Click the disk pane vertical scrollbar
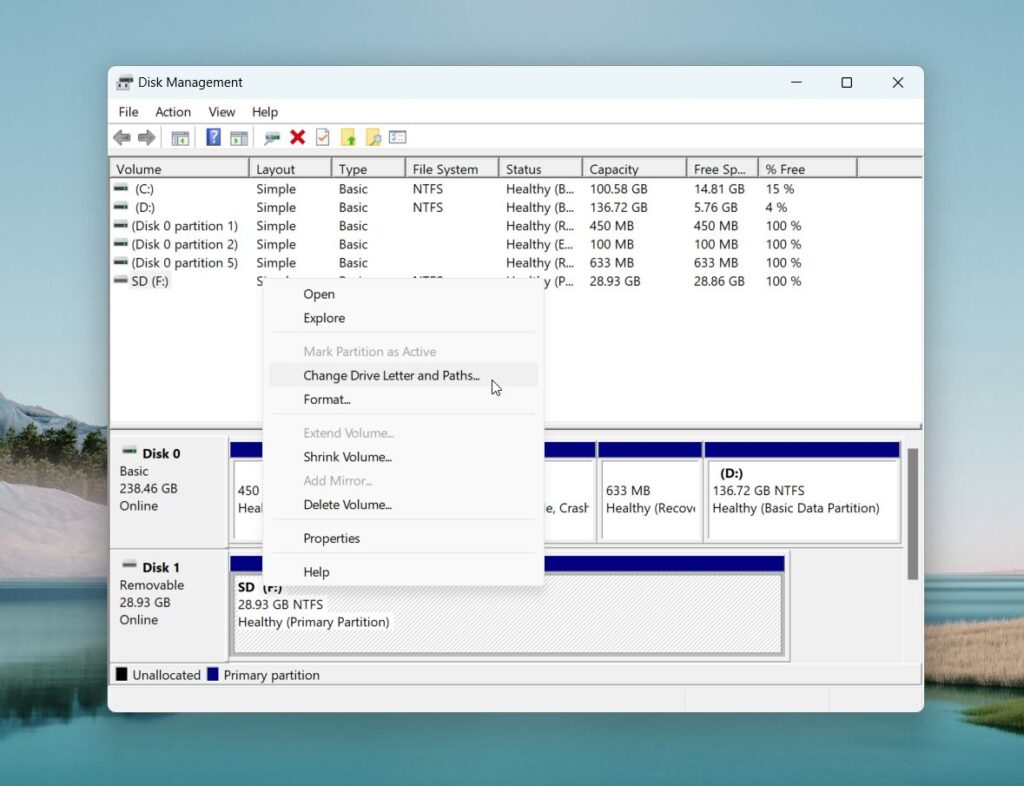 [x=912, y=514]
